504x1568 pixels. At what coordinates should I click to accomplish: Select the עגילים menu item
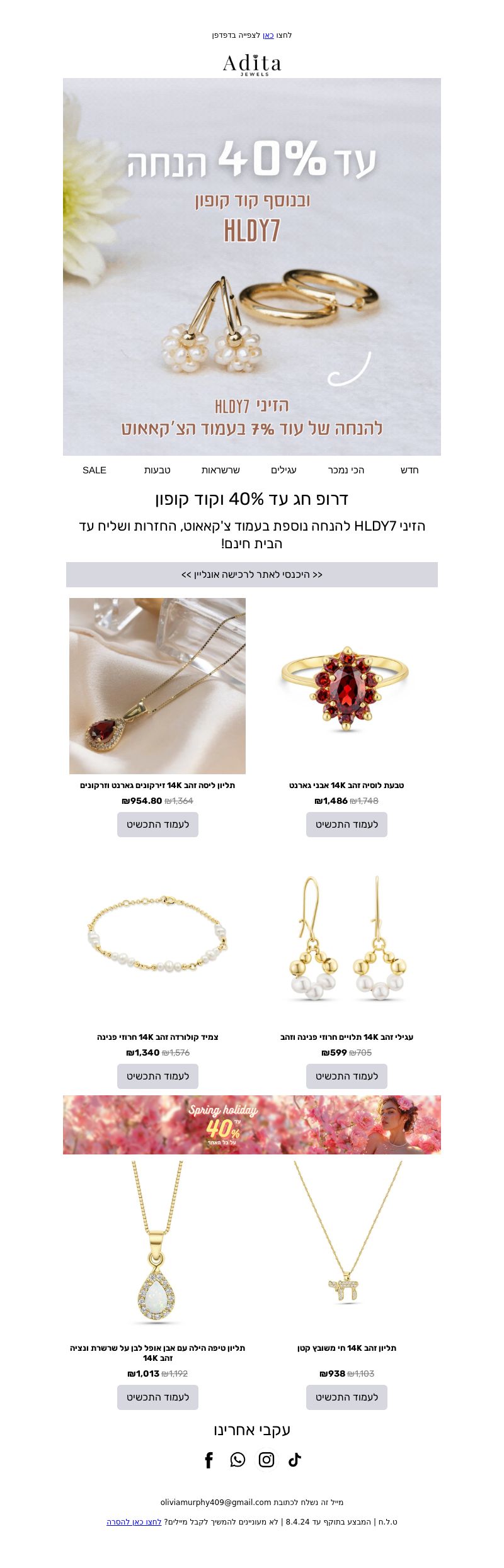283,470
